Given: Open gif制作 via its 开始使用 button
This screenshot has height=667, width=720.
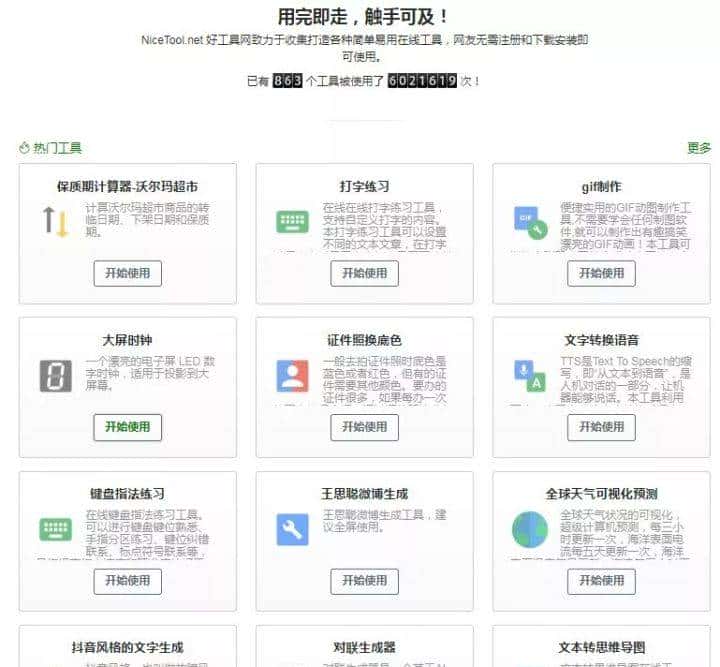Looking at the screenshot, I should 602,273.
